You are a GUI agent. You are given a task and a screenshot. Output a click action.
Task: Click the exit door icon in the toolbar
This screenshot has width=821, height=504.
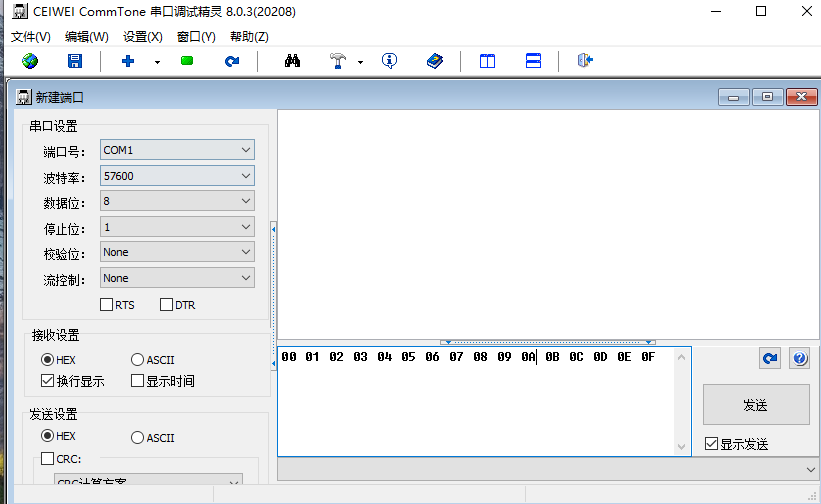pos(585,61)
